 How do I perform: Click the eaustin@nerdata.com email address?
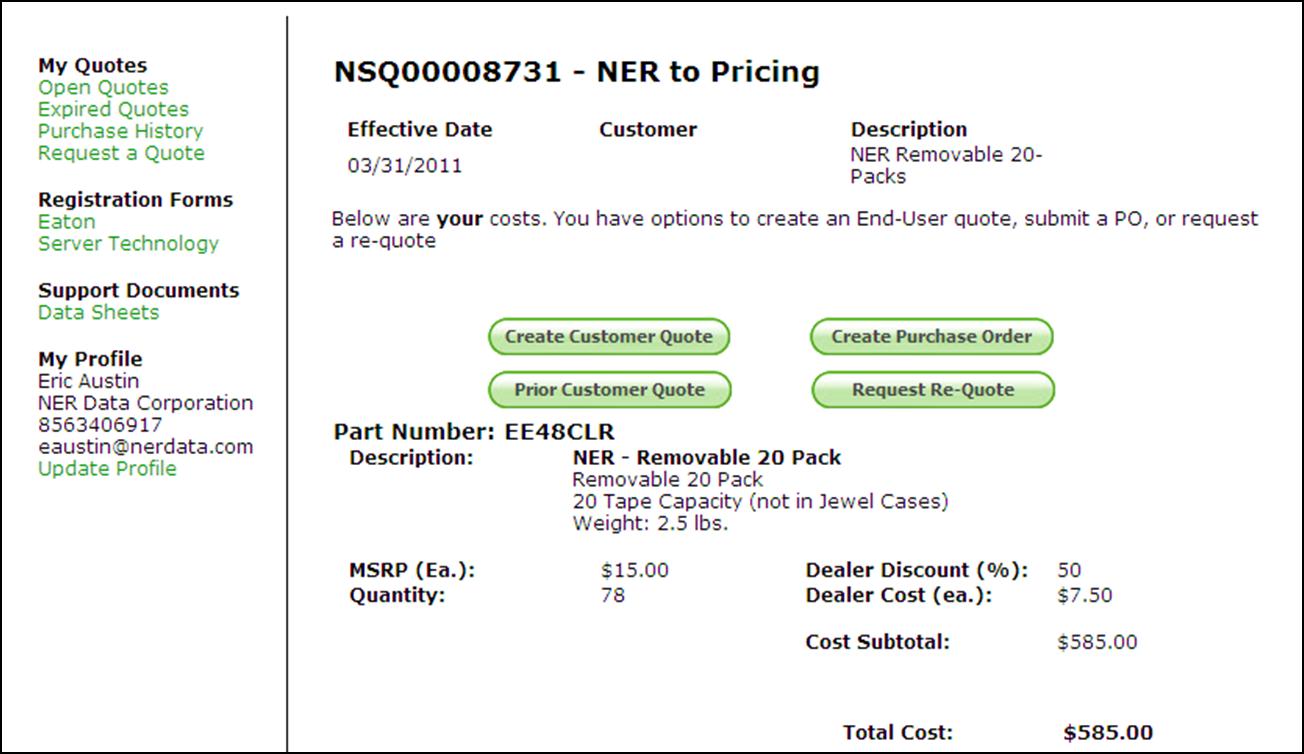[145, 447]
